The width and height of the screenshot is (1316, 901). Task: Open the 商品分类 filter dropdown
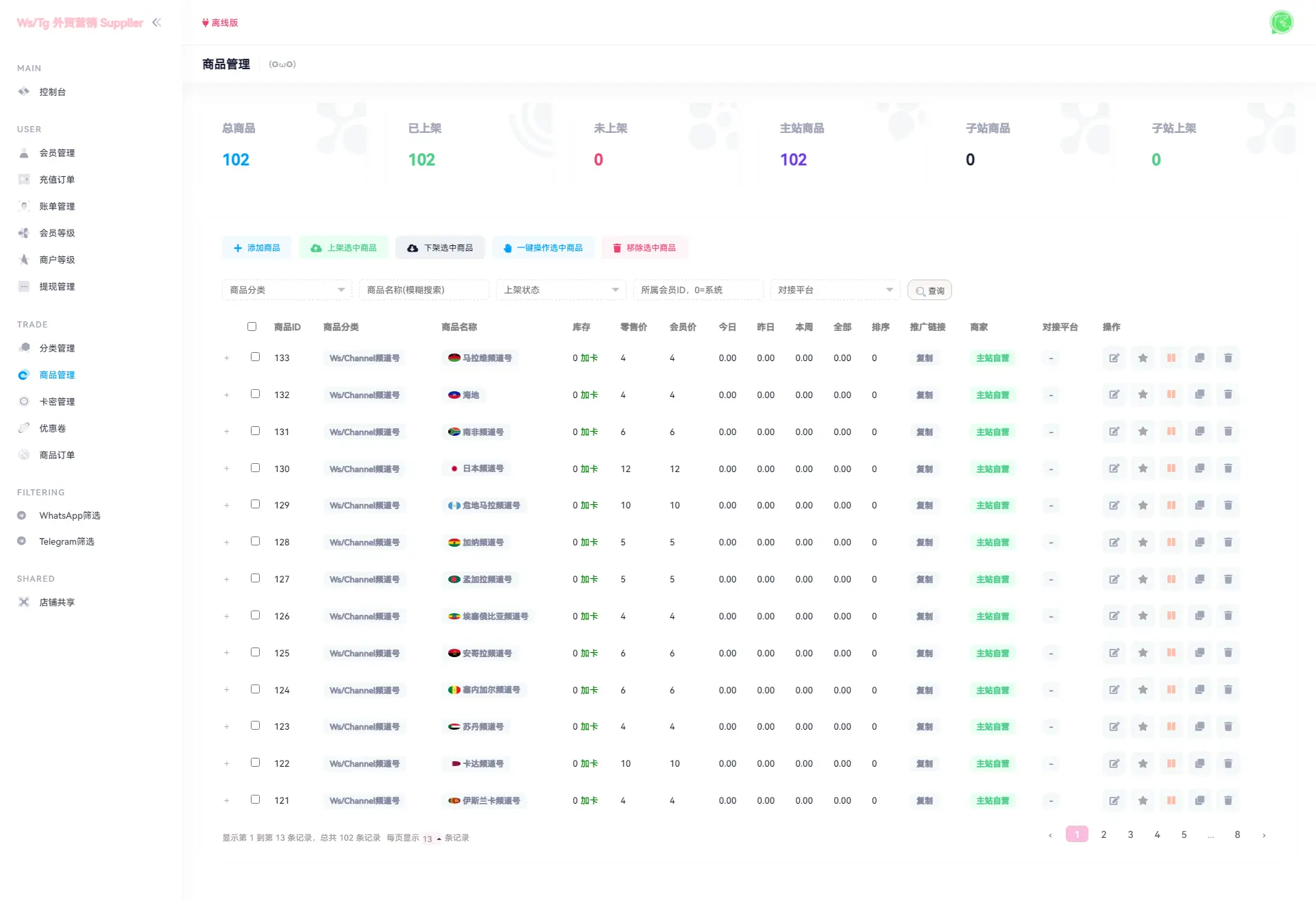click(287, 290)
